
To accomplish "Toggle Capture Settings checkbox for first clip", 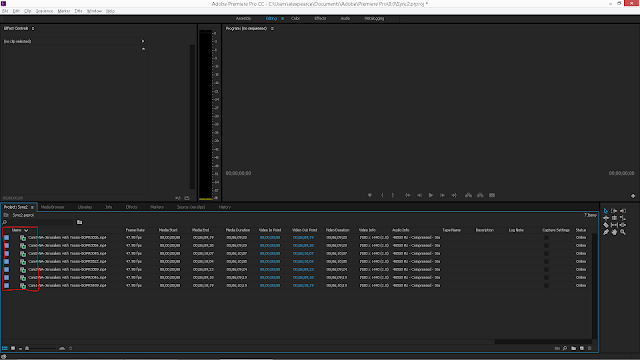I will (546, 237).
